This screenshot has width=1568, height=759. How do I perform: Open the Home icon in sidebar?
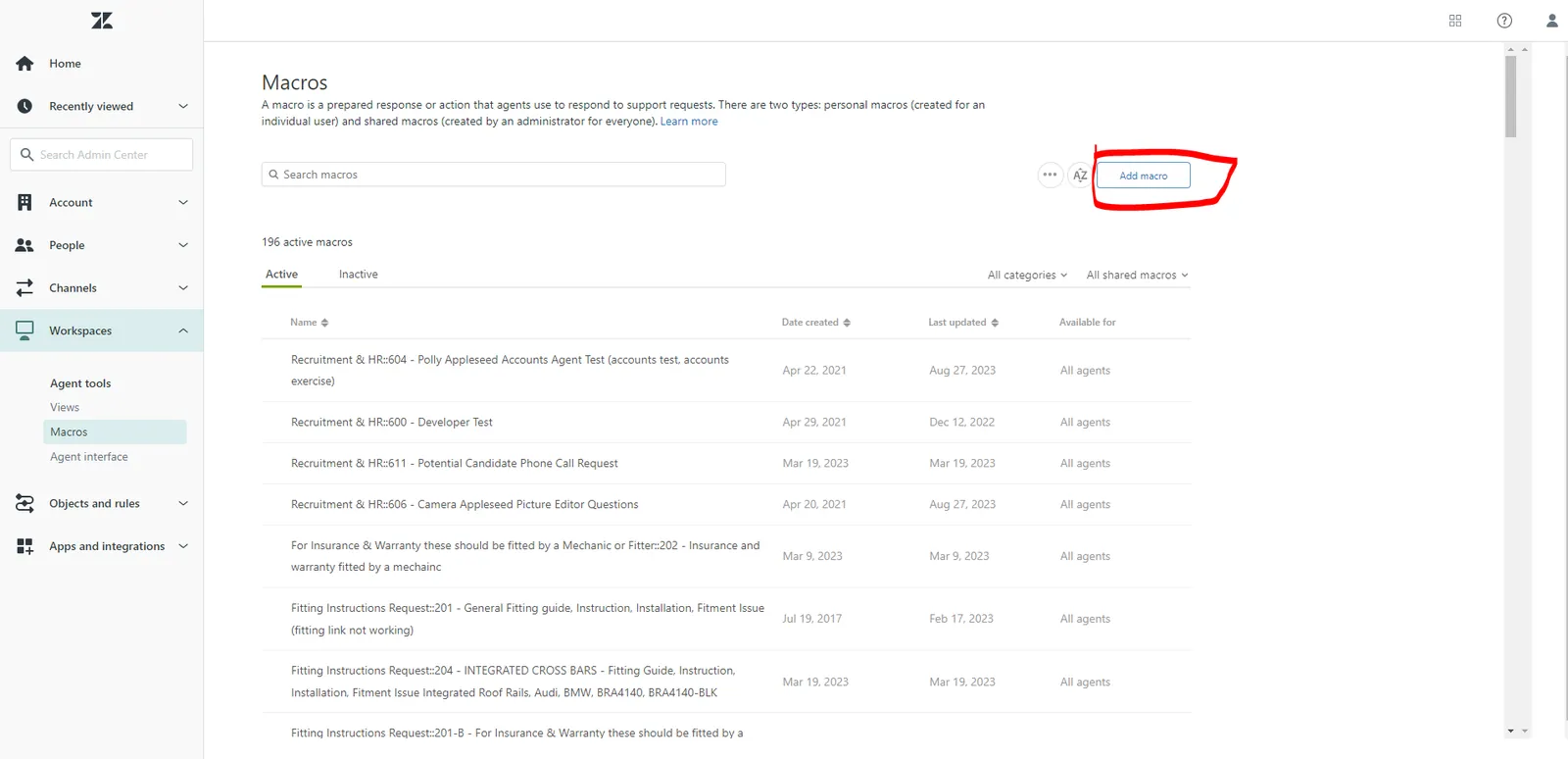25,64
